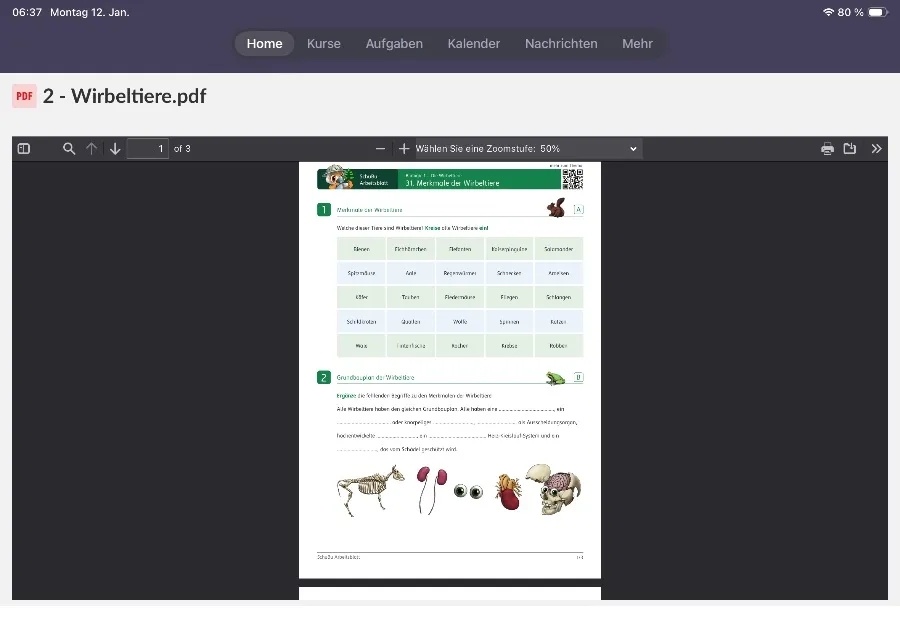The width and height of the screenshot is (900, 625).
Task: Expand the secondary toolbar with double chevron
Action: pos(877,148)
